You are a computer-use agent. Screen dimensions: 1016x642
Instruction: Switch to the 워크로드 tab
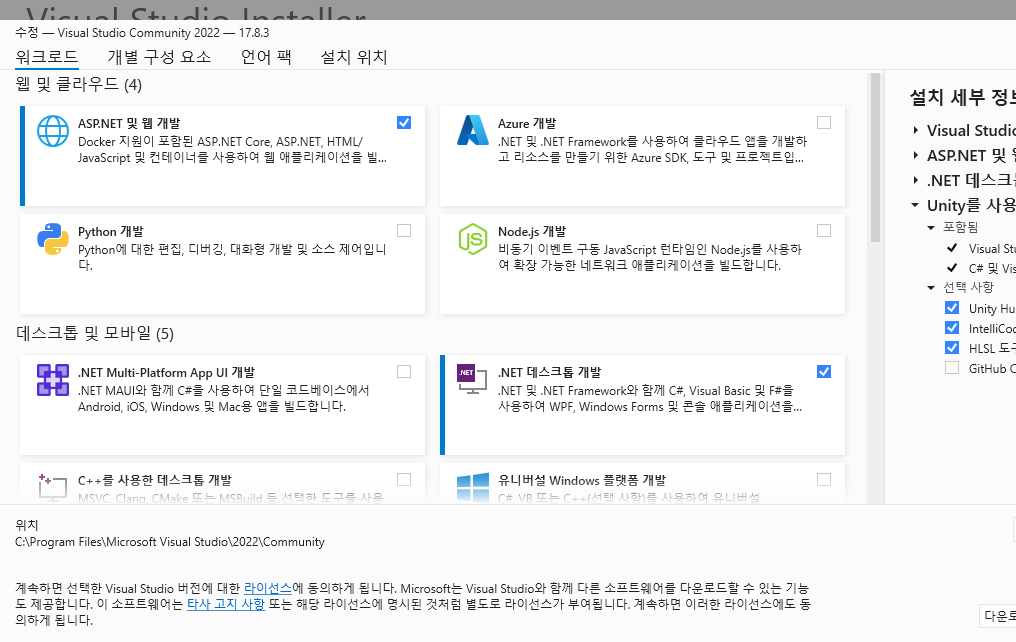coord(47,57)
